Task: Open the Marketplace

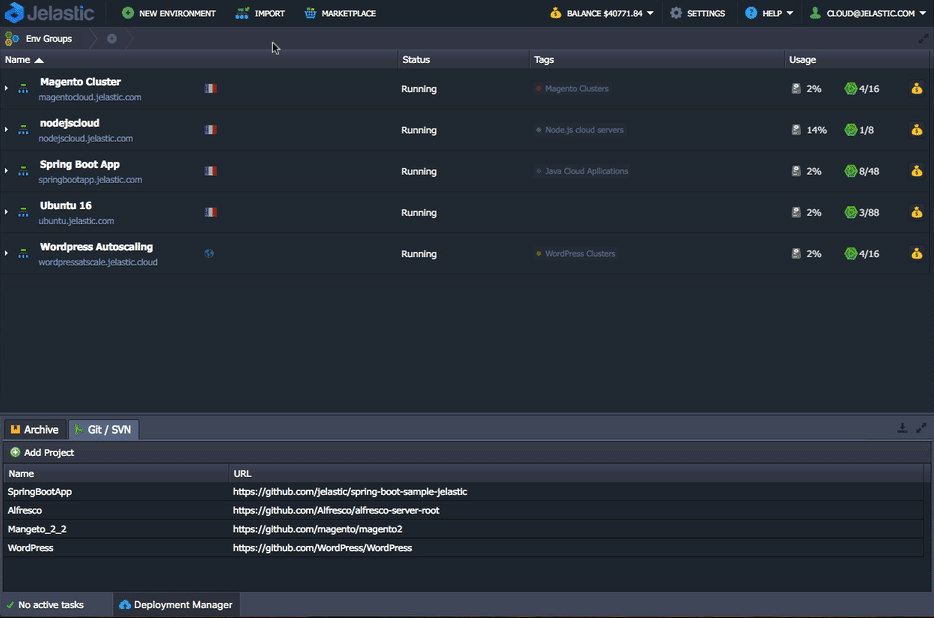Action: pos(340,13)
